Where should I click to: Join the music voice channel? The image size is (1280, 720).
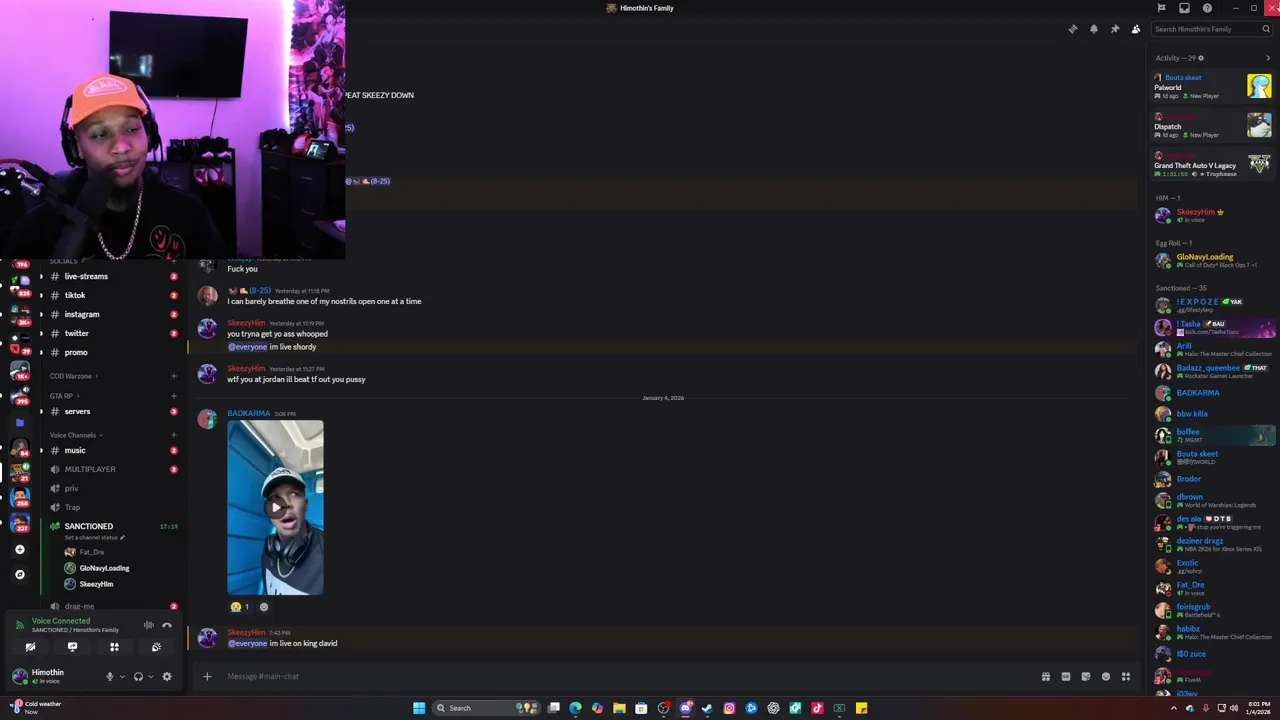pos(112,450)
